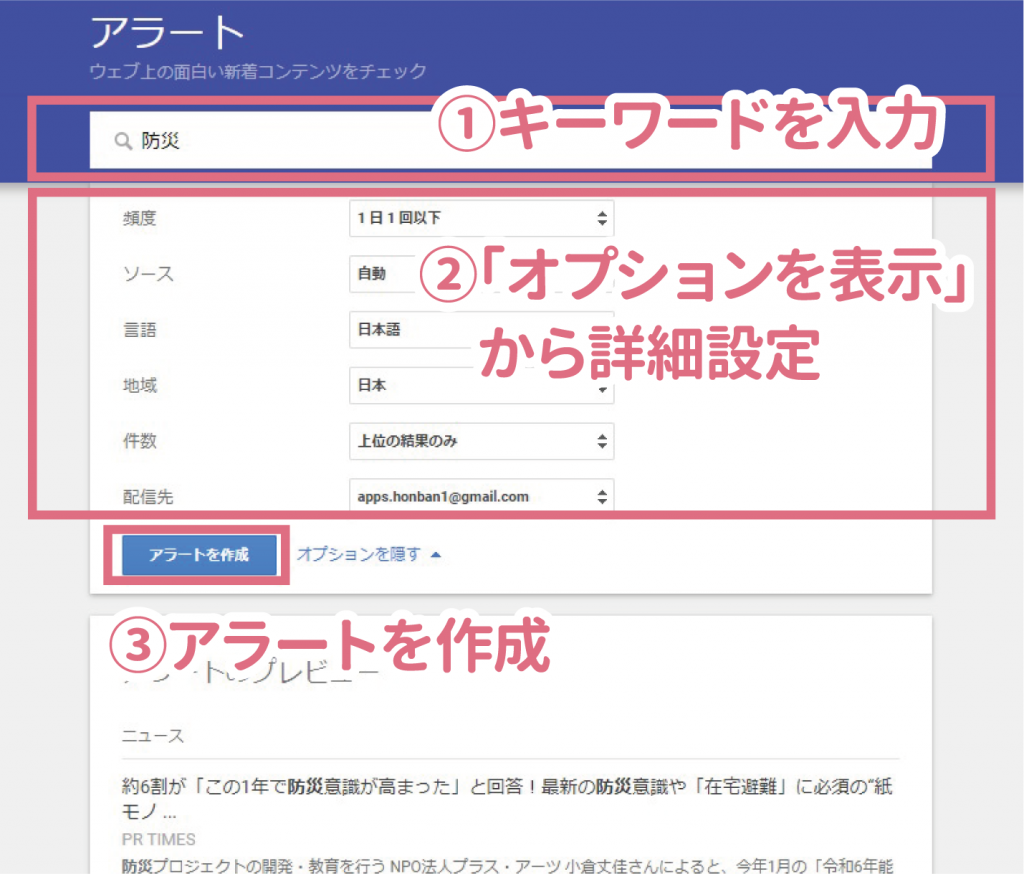Image resolution: width=1024 pixels, height=874 pixels.
Task: Click the アラート page title
Action: tap(167, 33)
